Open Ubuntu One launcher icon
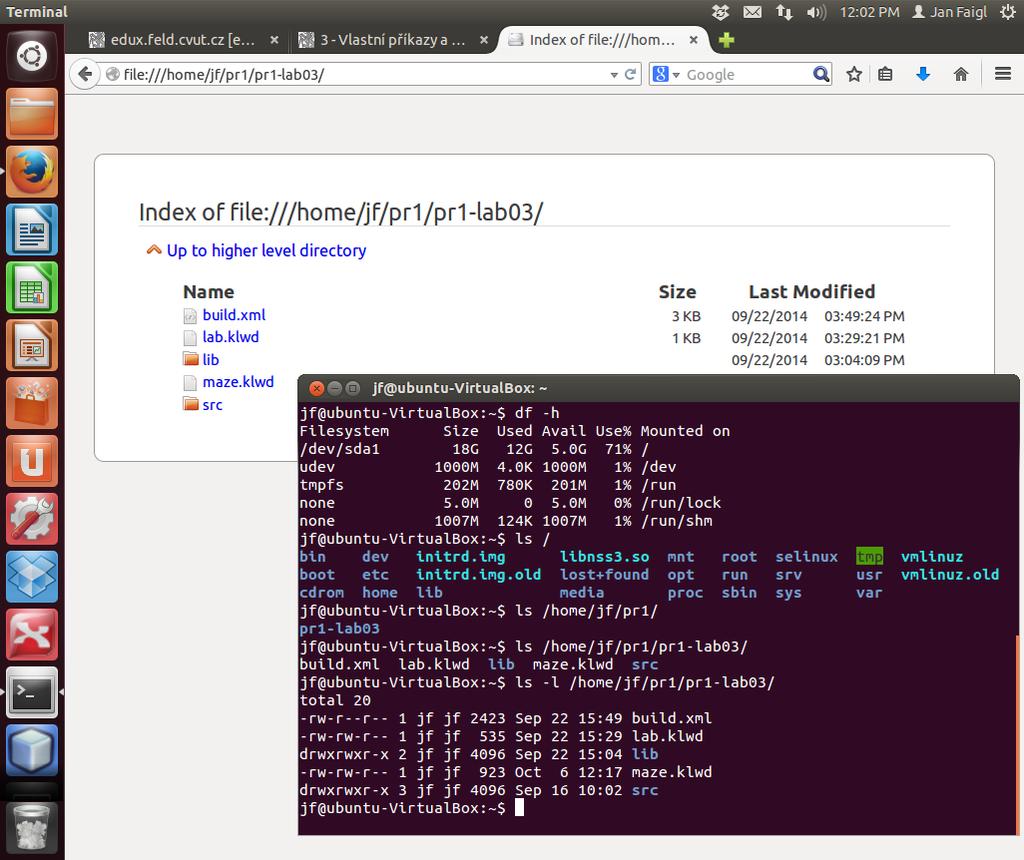 31,461
